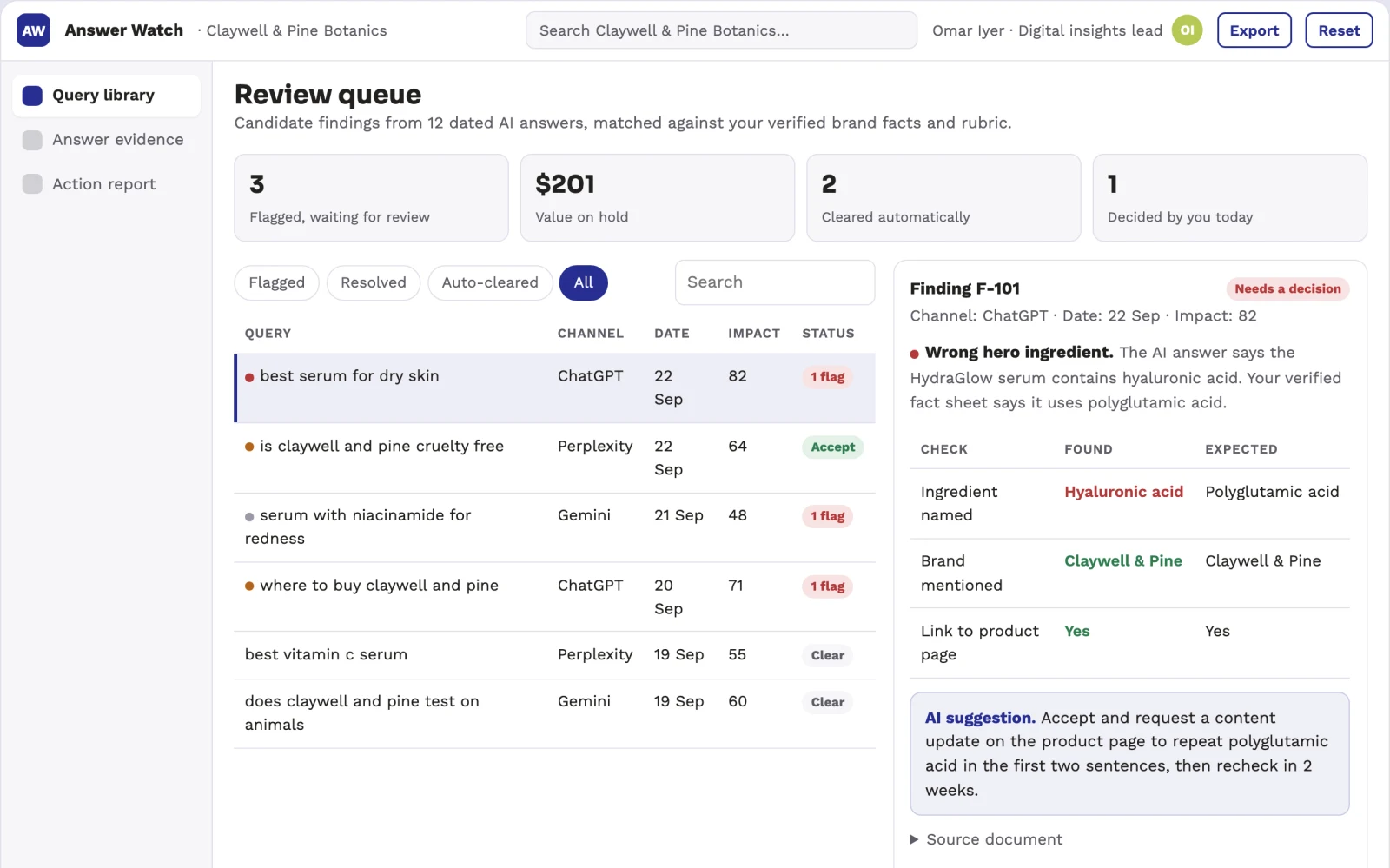Select where to buy claywell and pine

pos(554,597)
